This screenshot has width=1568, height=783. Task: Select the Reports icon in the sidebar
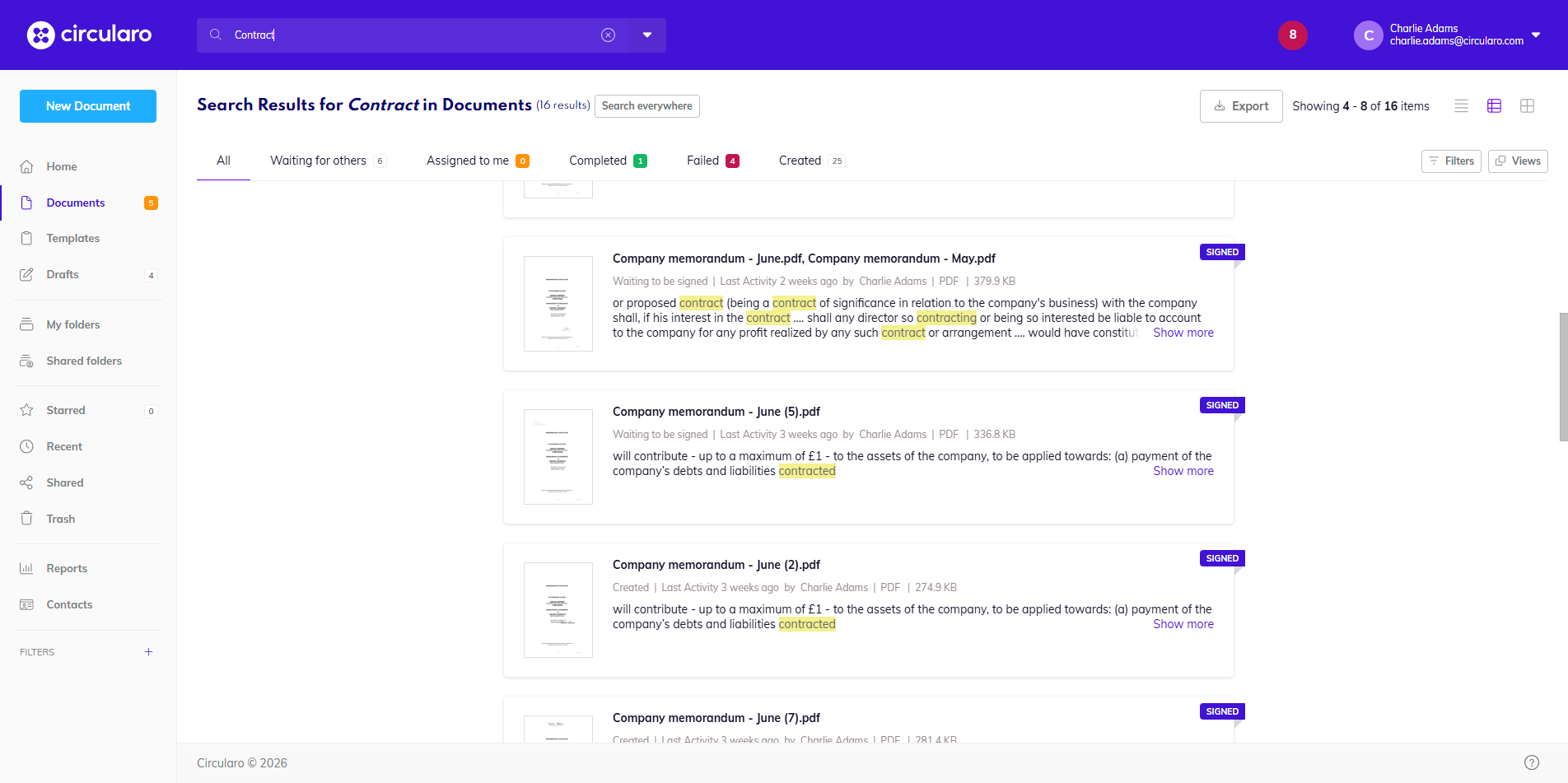tap(26, 568)
